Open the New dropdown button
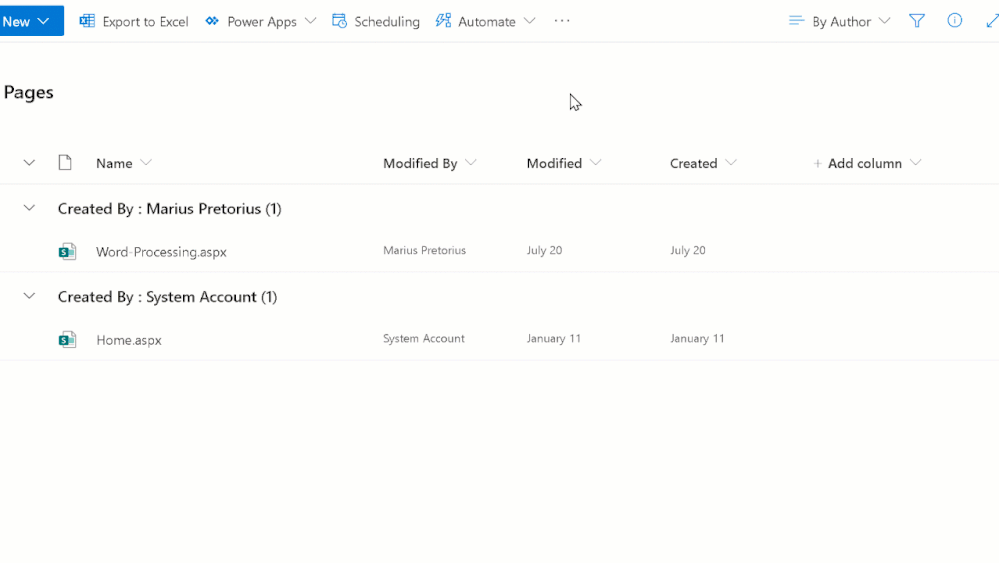This screenshot has height=563, width=999. (31, 21)
